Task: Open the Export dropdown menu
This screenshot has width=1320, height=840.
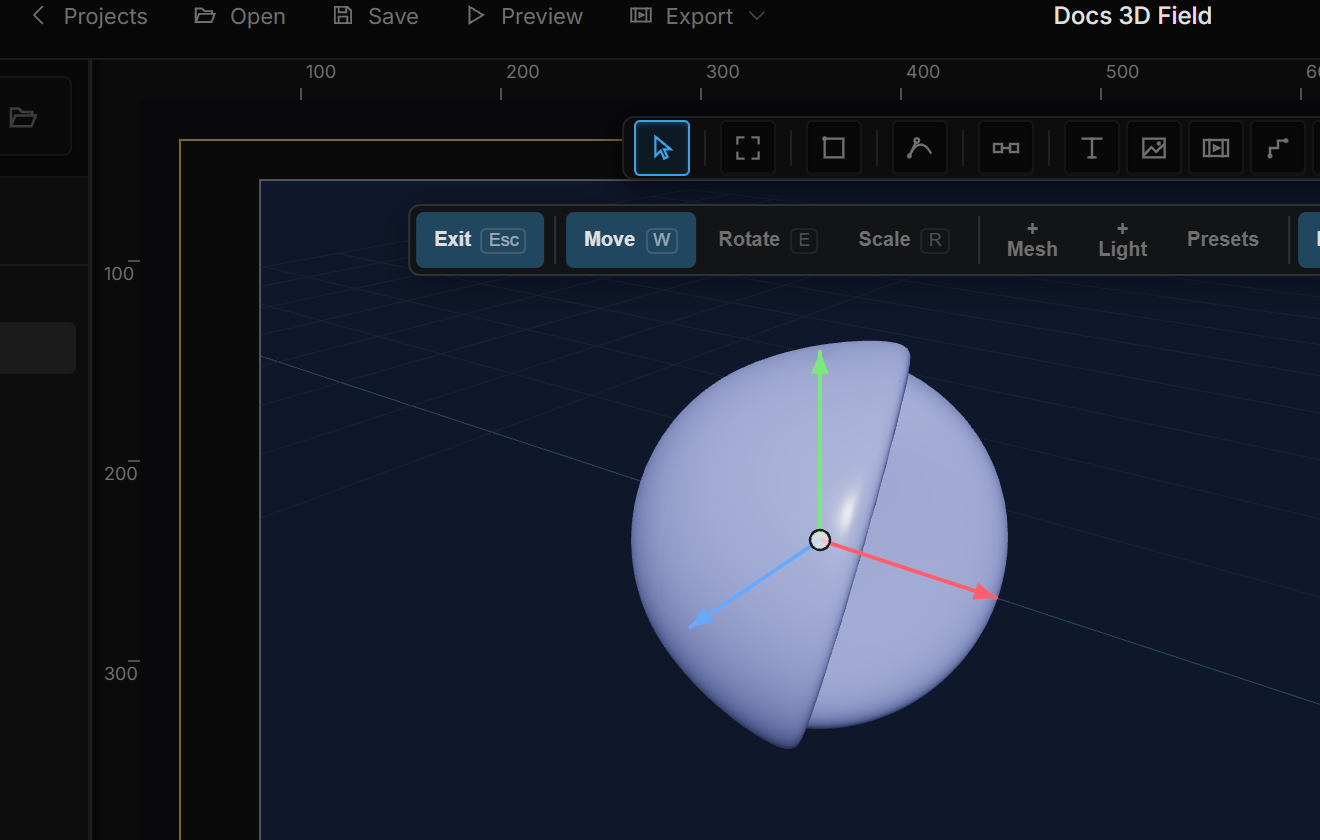Action: 698,17
